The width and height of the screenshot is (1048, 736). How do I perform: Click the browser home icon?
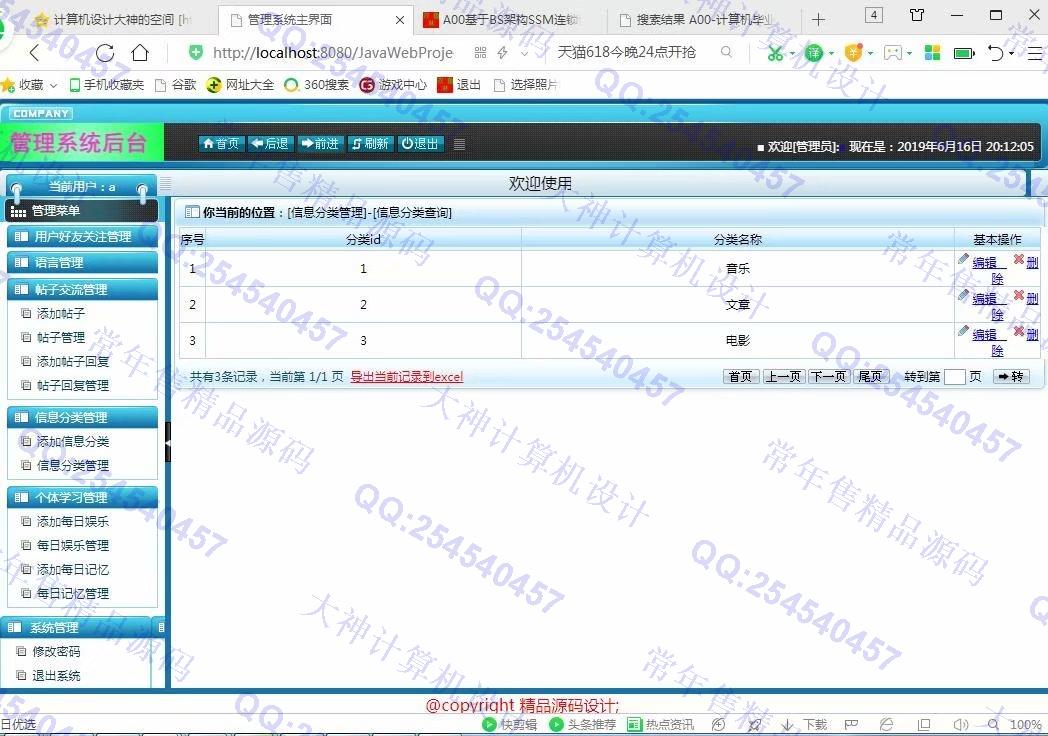point(140,53)
